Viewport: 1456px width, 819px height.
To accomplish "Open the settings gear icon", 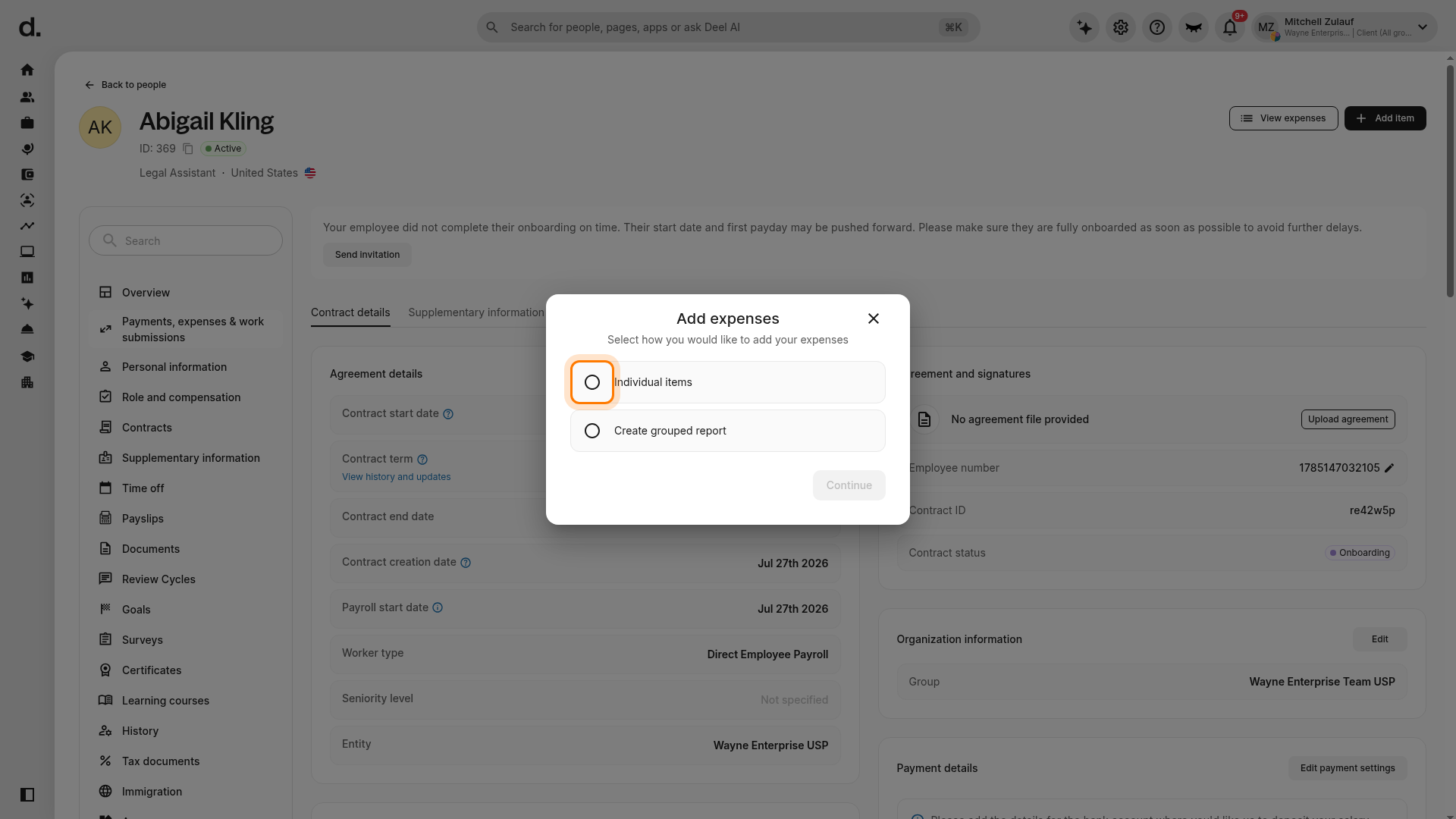I will point(1121,27).
